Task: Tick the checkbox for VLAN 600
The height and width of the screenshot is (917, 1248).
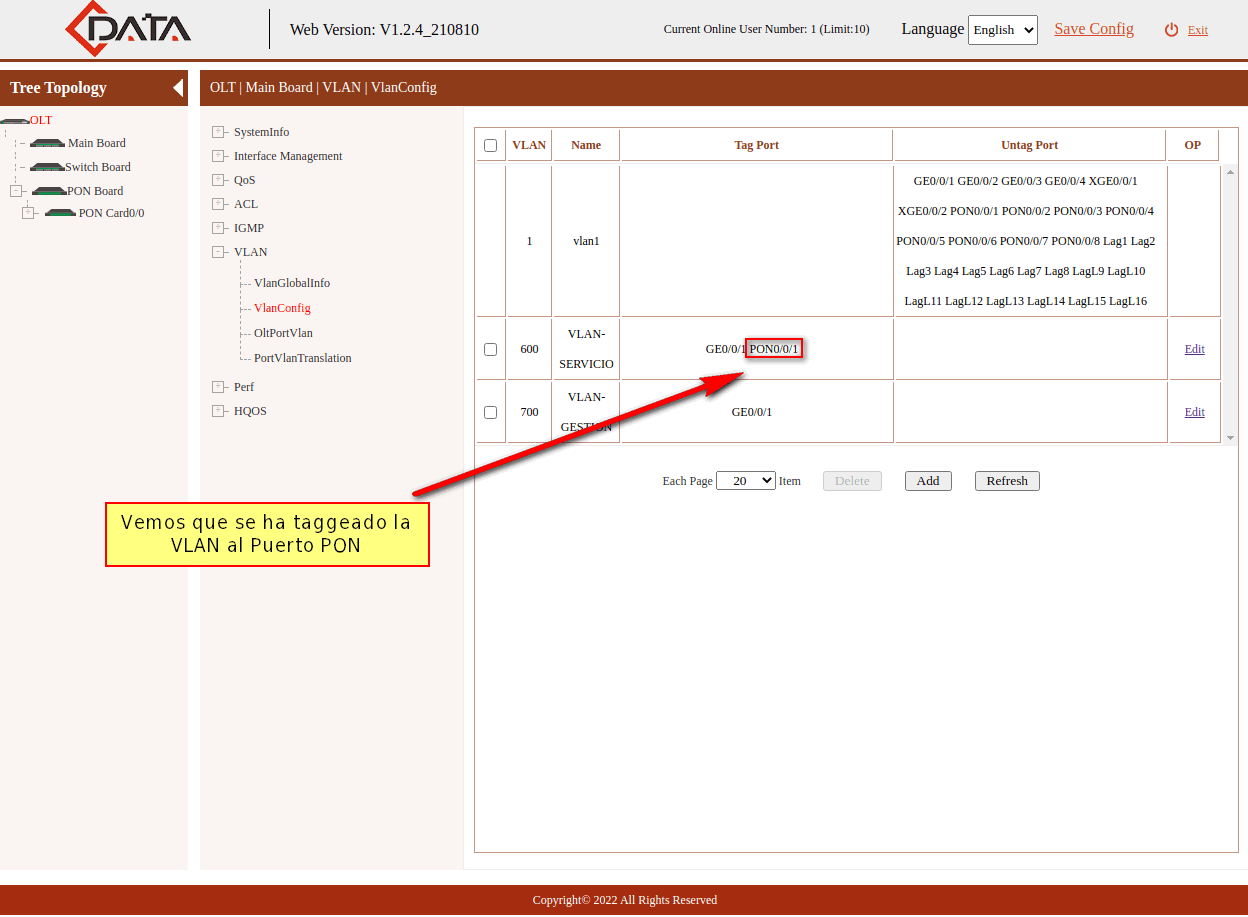Action: [490, 349]
